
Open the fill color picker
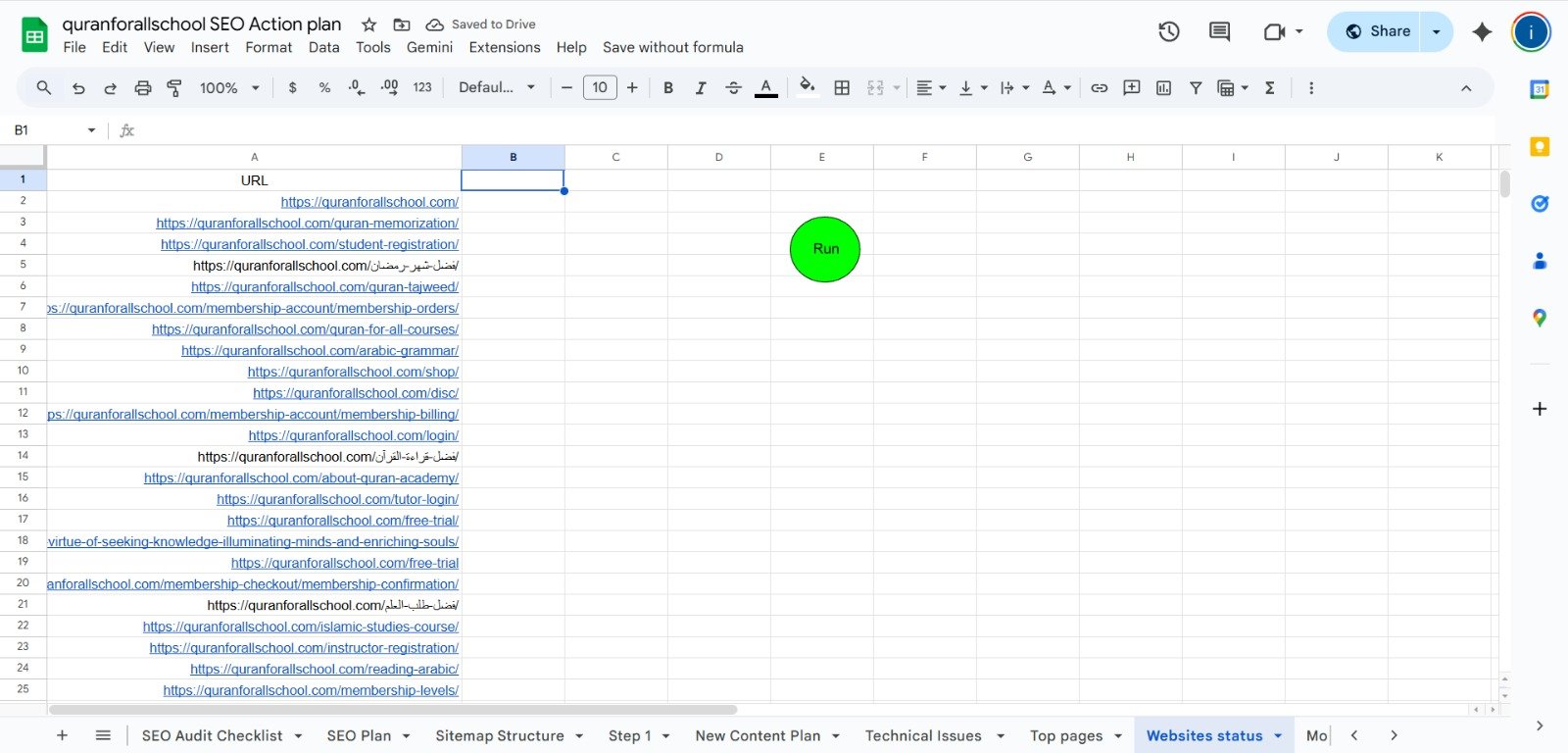(807, 87)
